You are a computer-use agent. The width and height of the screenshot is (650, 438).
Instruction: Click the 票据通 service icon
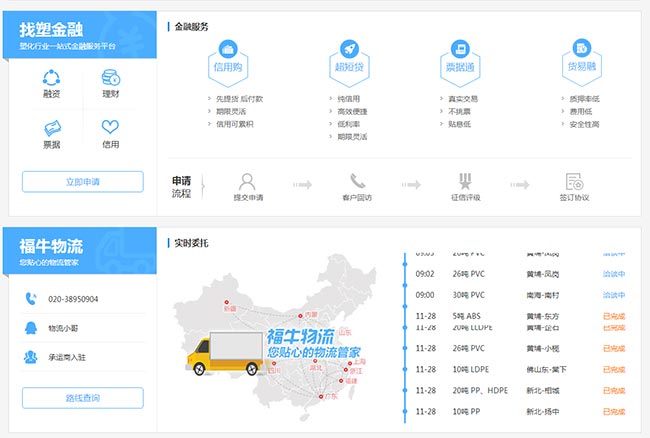[x=460, y=48]
